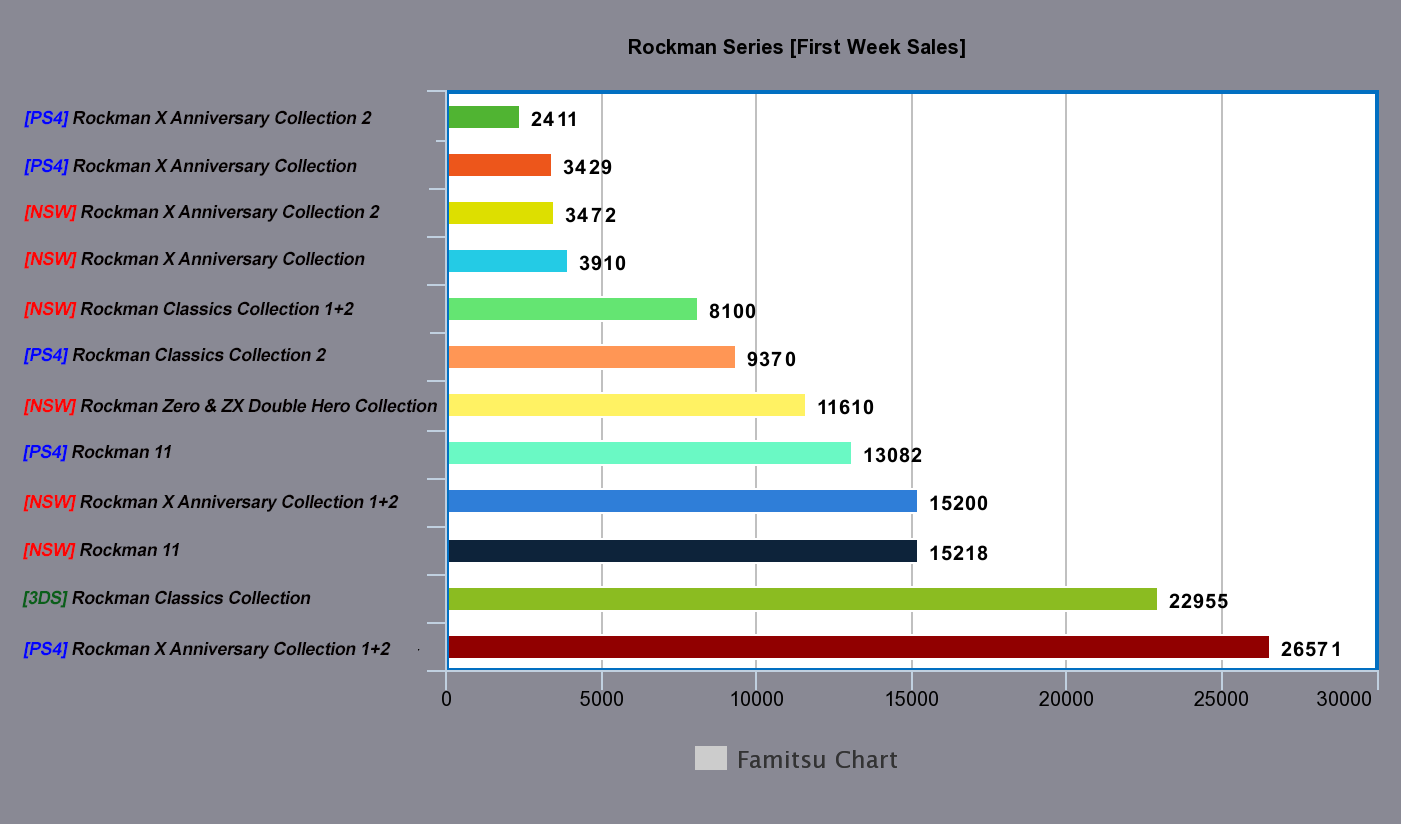Select the light green bar valued 8100
This screenshot has width=1401, height=824.
573,309
